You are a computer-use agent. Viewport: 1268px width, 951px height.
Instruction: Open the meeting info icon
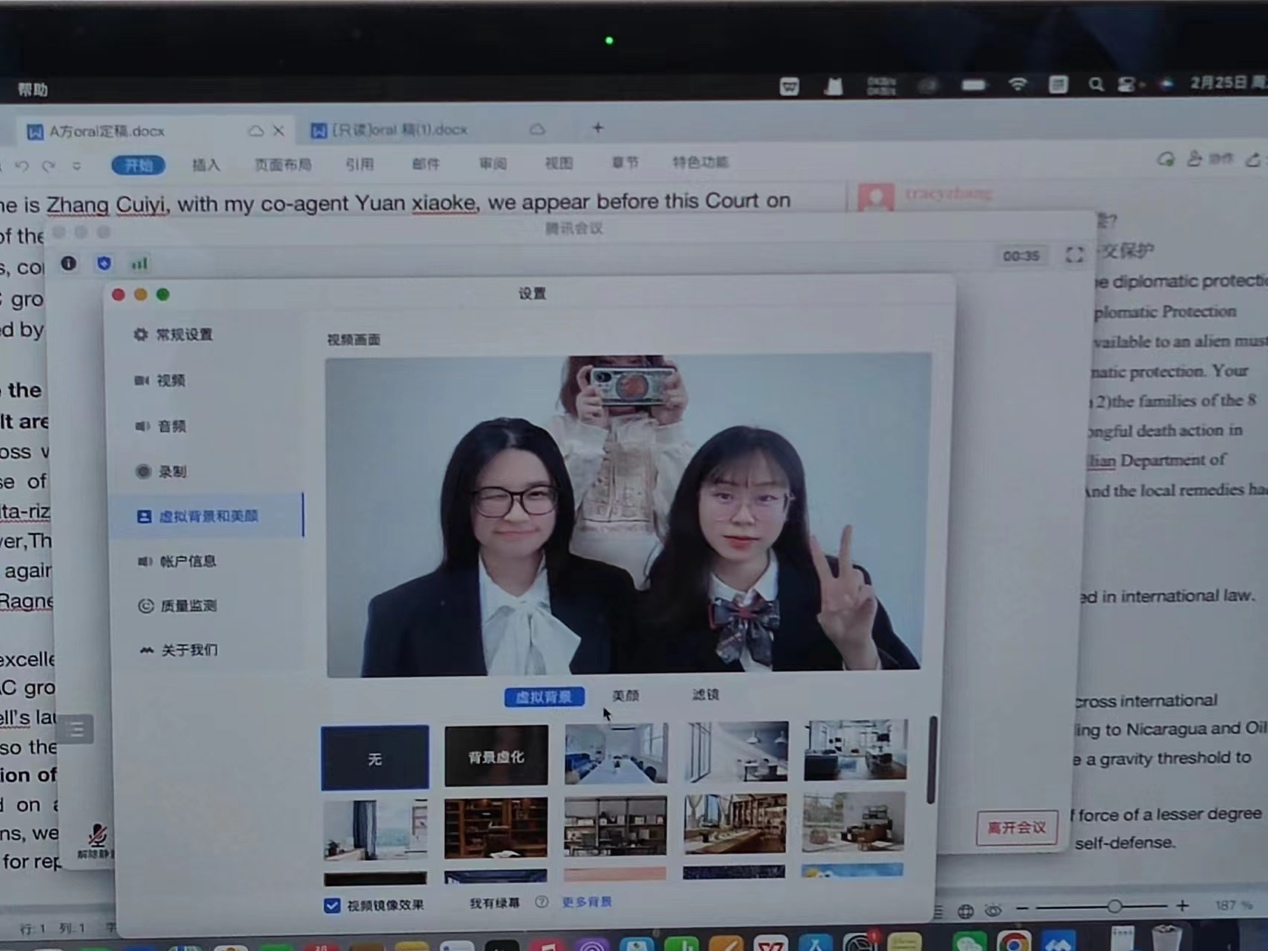pyautogui.click(x=68, y=263)
